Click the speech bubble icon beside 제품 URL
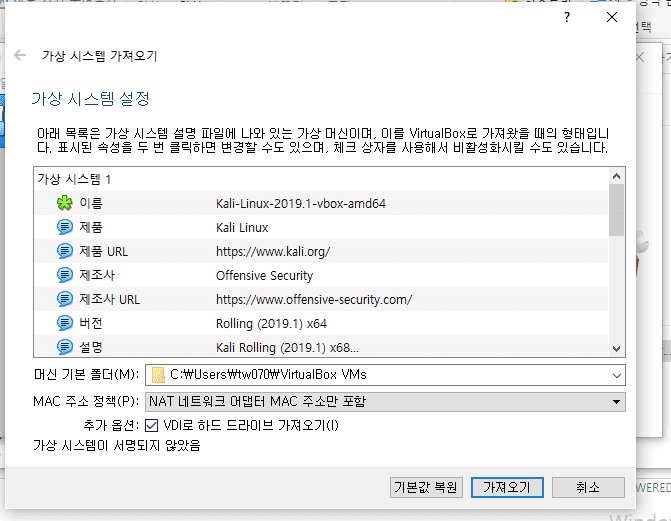Image resolution: width=671 pixels, height=521 pixels. (65, 251)
